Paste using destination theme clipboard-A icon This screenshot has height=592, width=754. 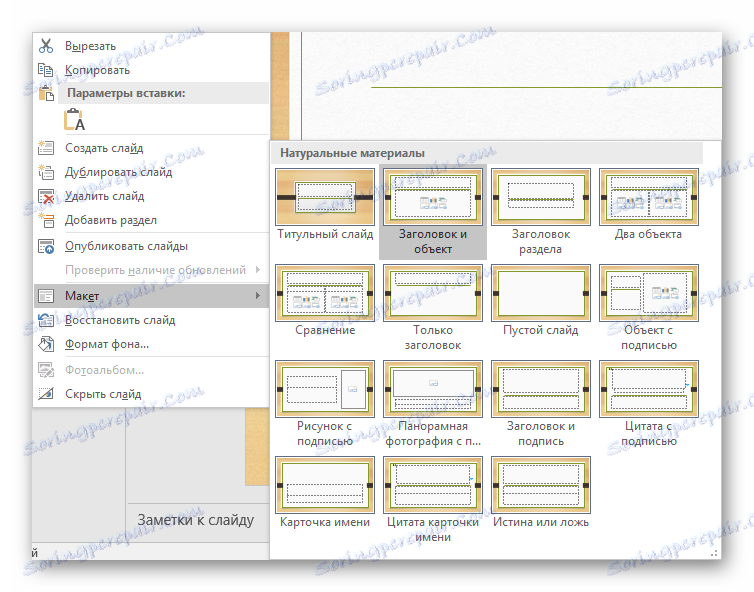(x=74, y=119)
